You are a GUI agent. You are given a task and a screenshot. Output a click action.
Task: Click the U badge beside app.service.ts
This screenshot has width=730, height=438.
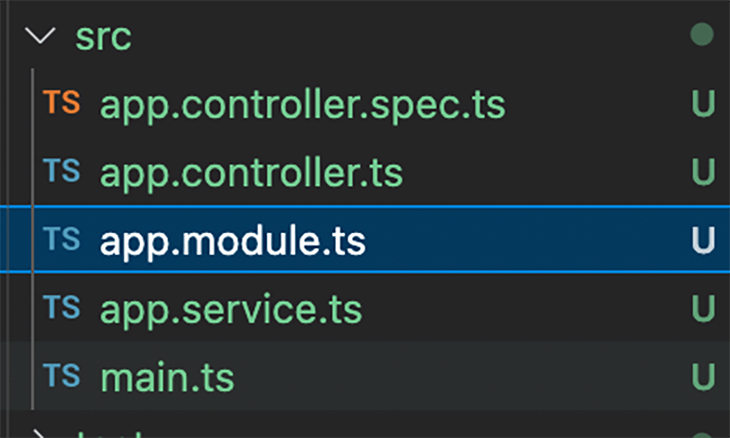click(703, 309)
